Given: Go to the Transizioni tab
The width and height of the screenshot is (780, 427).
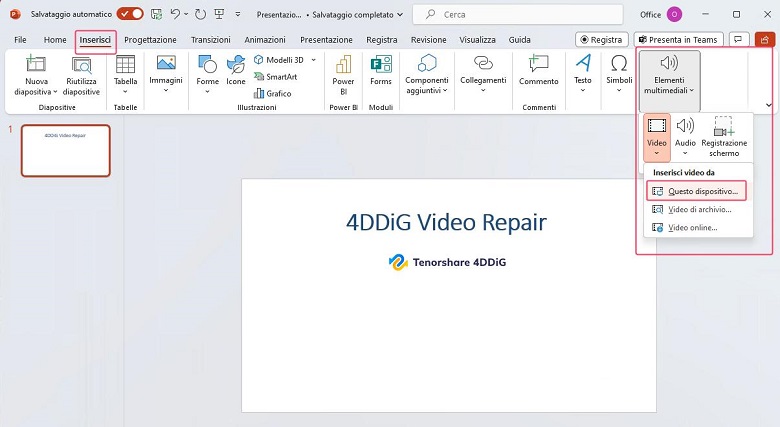Looking at the screenshot, I should pos(210,40).
